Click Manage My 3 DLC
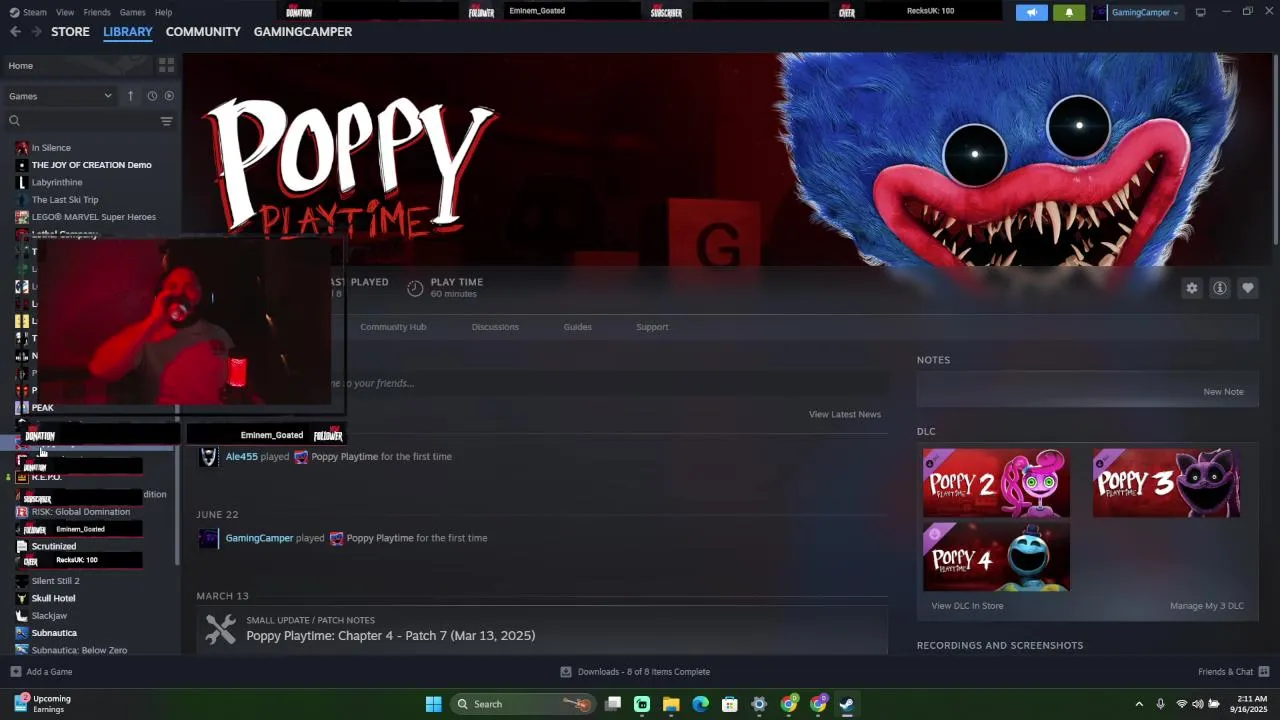Viewport: 1280px width, 720px height. click(1207, 606)
